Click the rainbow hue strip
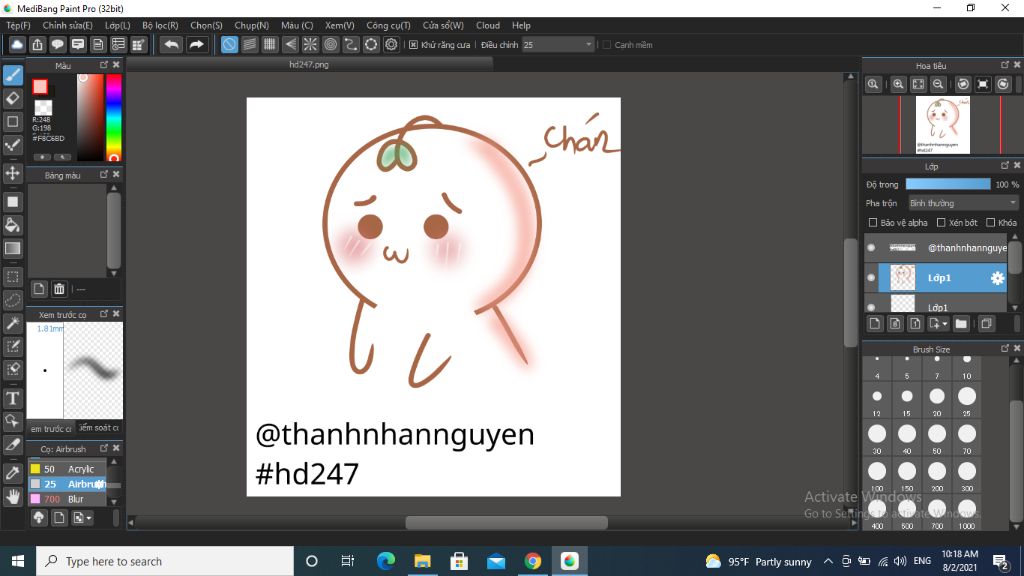Viewport: 1024px width, 576px height. tap(114, 117)
